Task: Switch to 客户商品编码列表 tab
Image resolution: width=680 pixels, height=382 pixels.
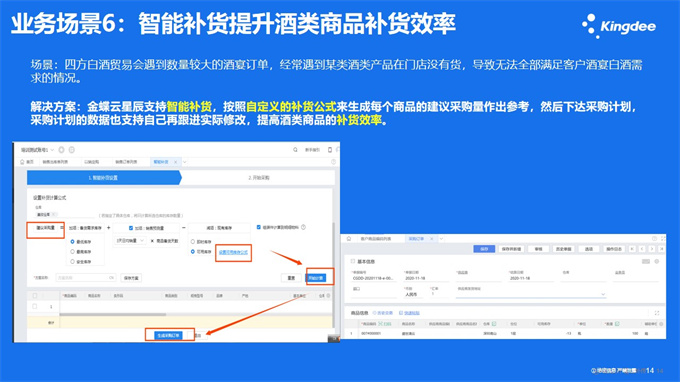Action: coord(376,238)
